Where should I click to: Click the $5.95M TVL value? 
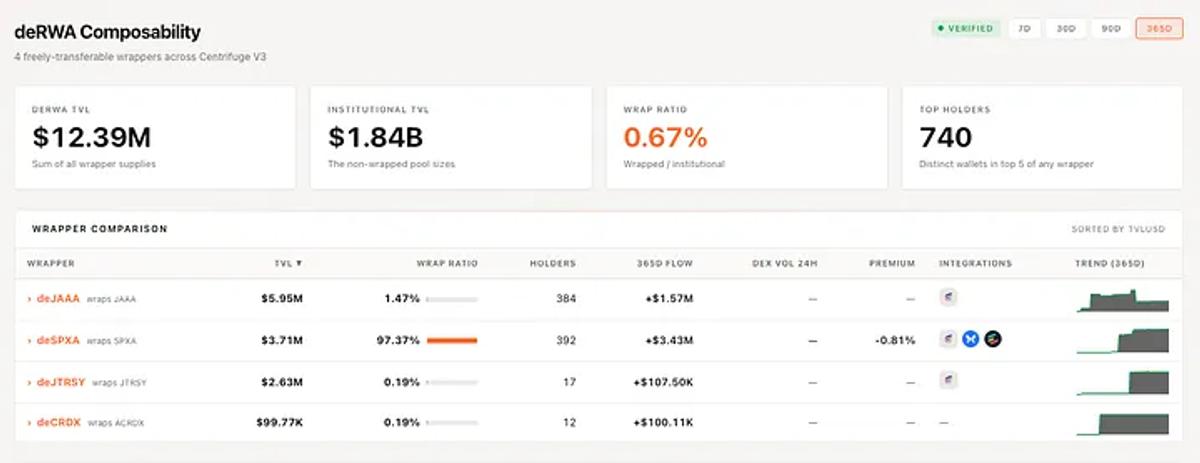[282, 299]
